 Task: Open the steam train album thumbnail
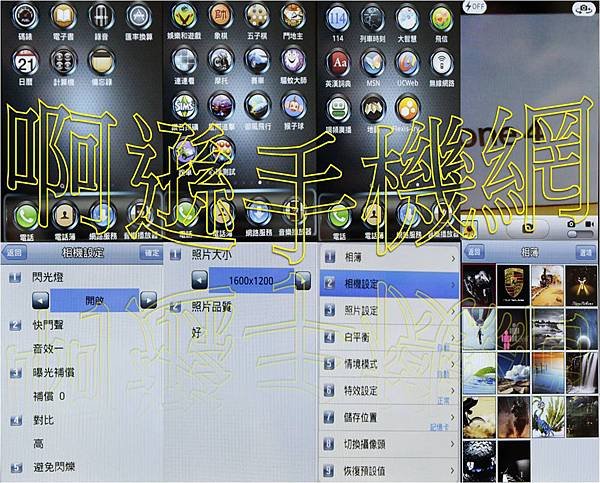coord(548,285)
